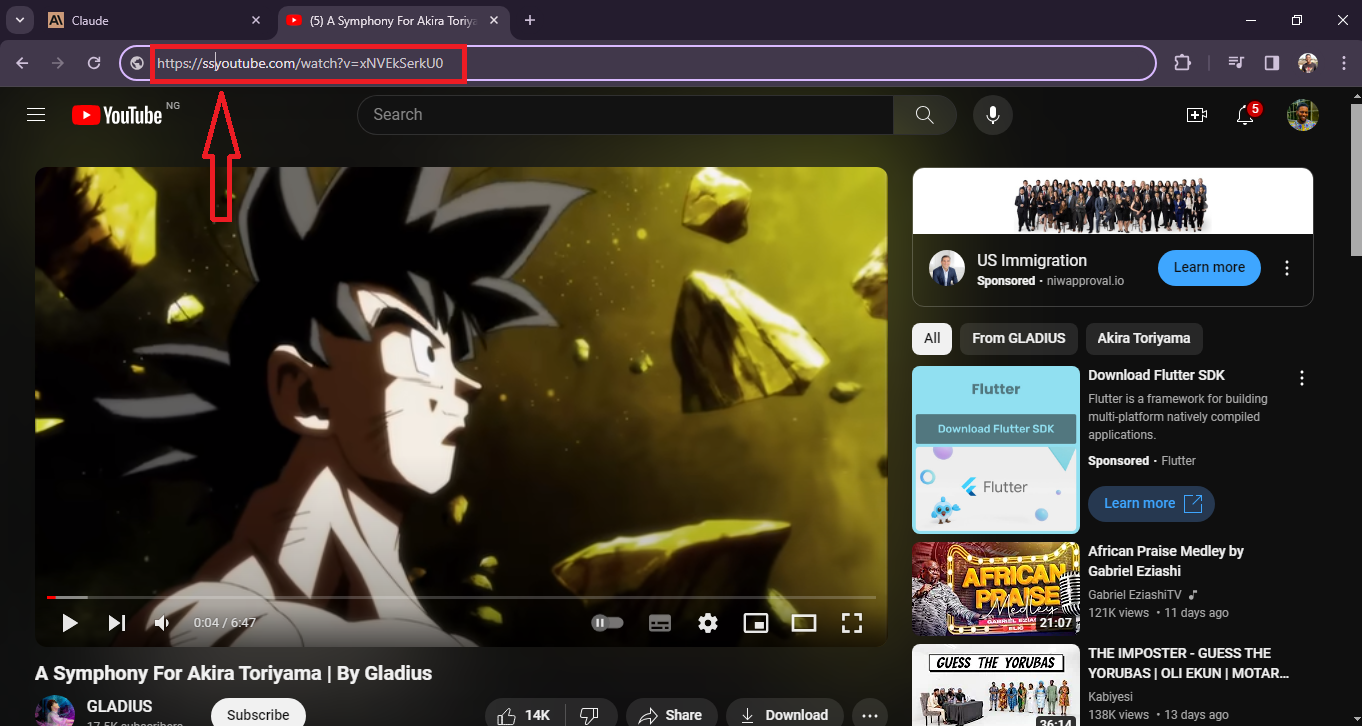Image resolution: width=1362 pixels, height=726 pixels.
Task: Click into the YouTube search field
Action: pos(625,115)
